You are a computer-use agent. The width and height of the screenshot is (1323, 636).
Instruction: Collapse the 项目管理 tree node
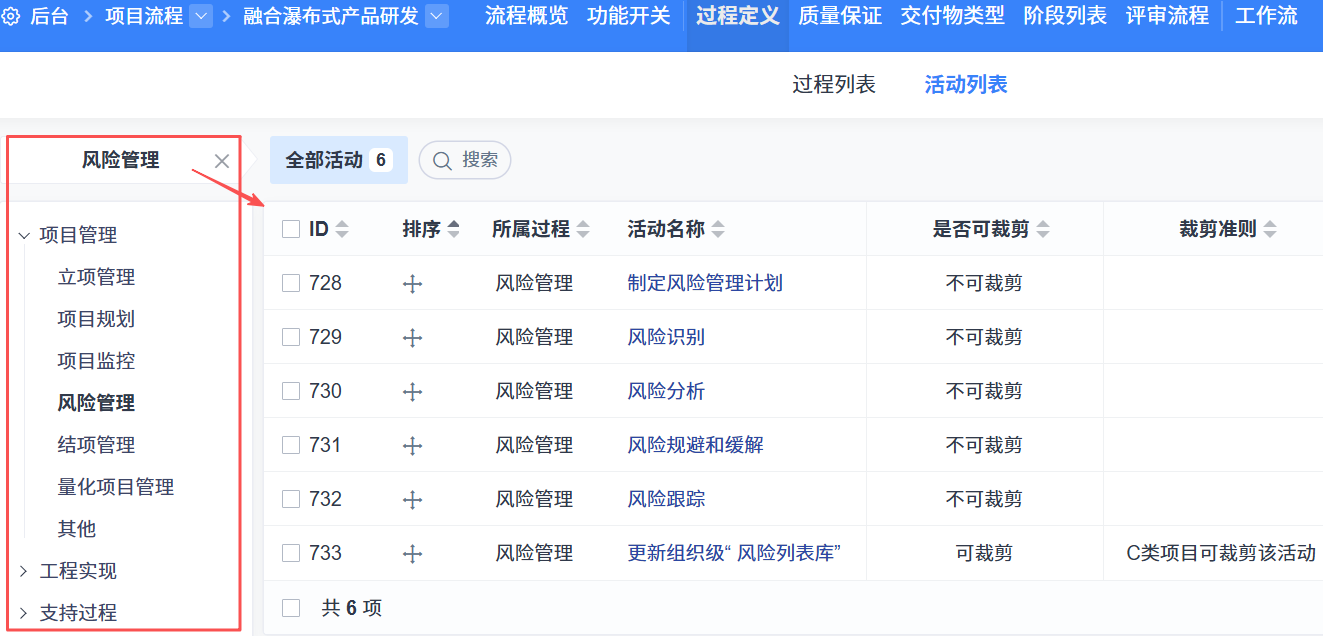click(x=24, y=235)
